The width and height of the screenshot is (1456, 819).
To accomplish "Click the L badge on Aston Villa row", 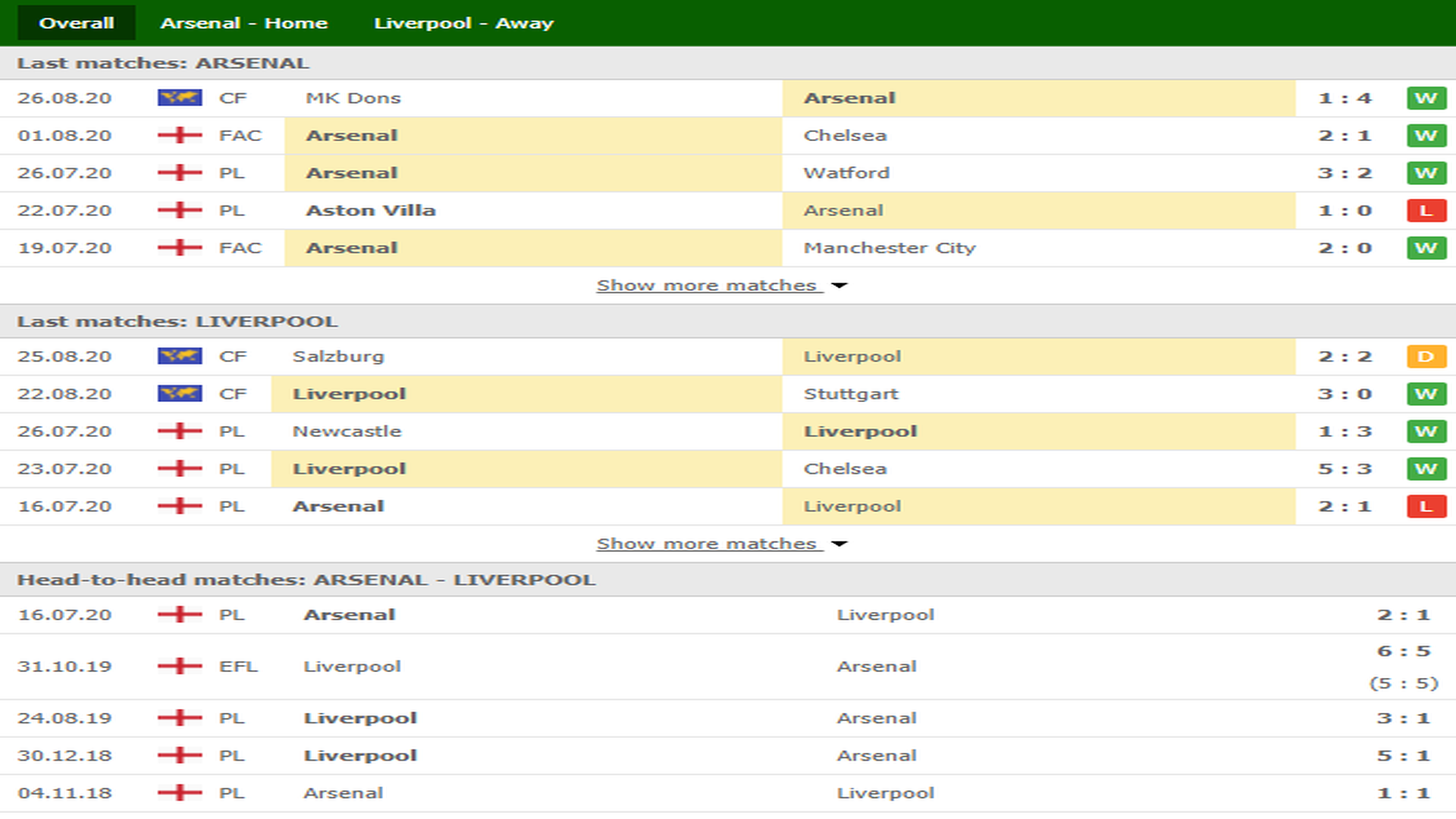I will pos(1426,210).
